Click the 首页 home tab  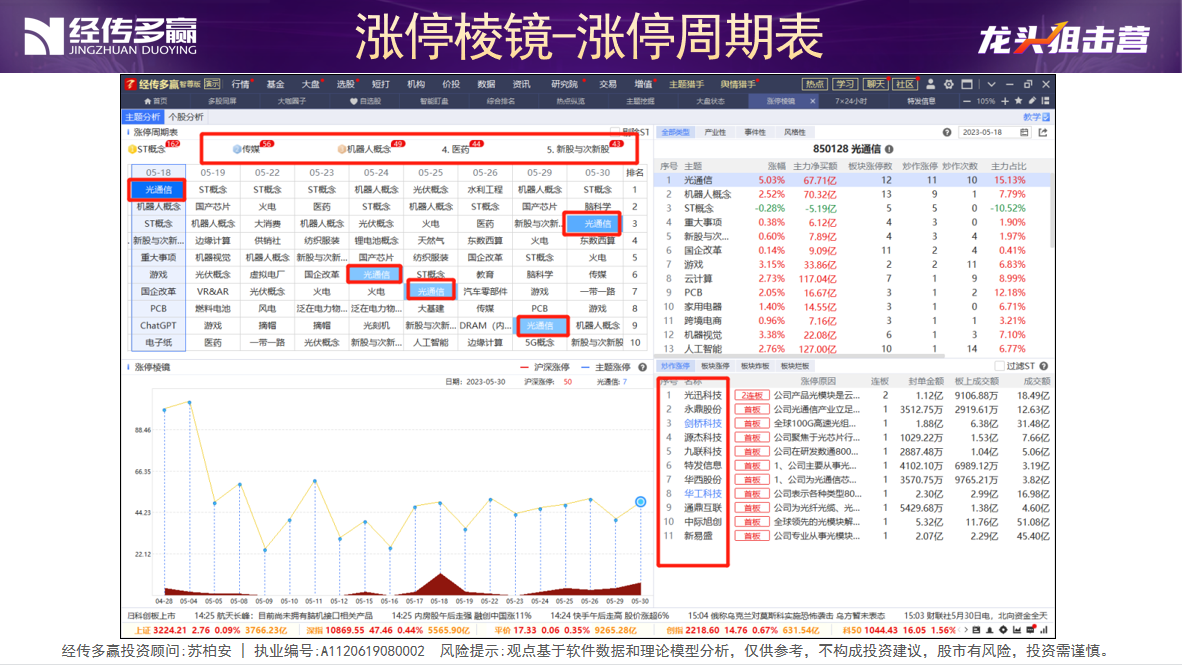click(x=156, y=100)
